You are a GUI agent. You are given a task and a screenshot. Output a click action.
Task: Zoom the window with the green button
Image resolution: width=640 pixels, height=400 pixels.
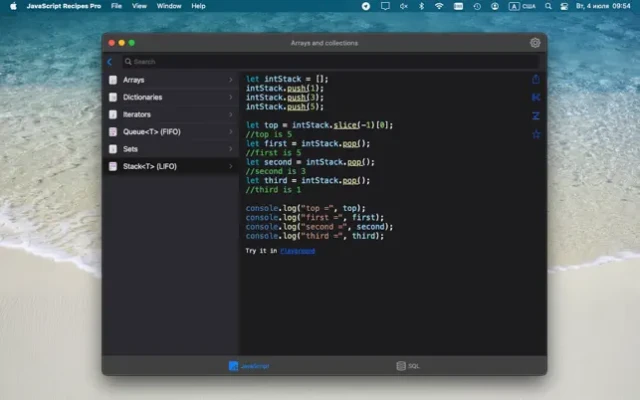131,43
